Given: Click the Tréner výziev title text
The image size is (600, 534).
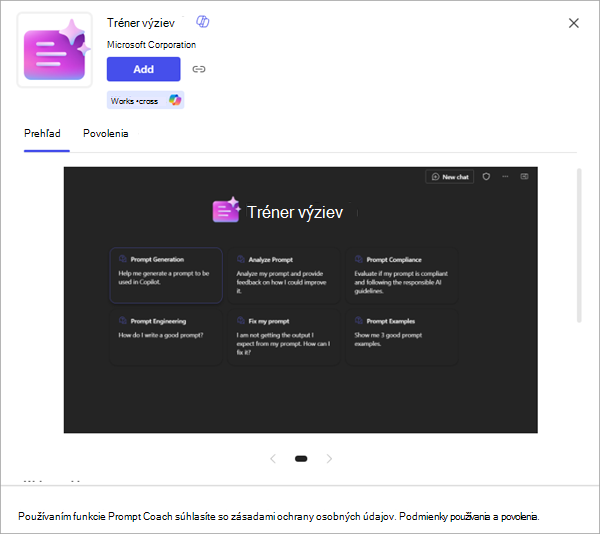Looking at the screenshot, I should coord(141,23).
